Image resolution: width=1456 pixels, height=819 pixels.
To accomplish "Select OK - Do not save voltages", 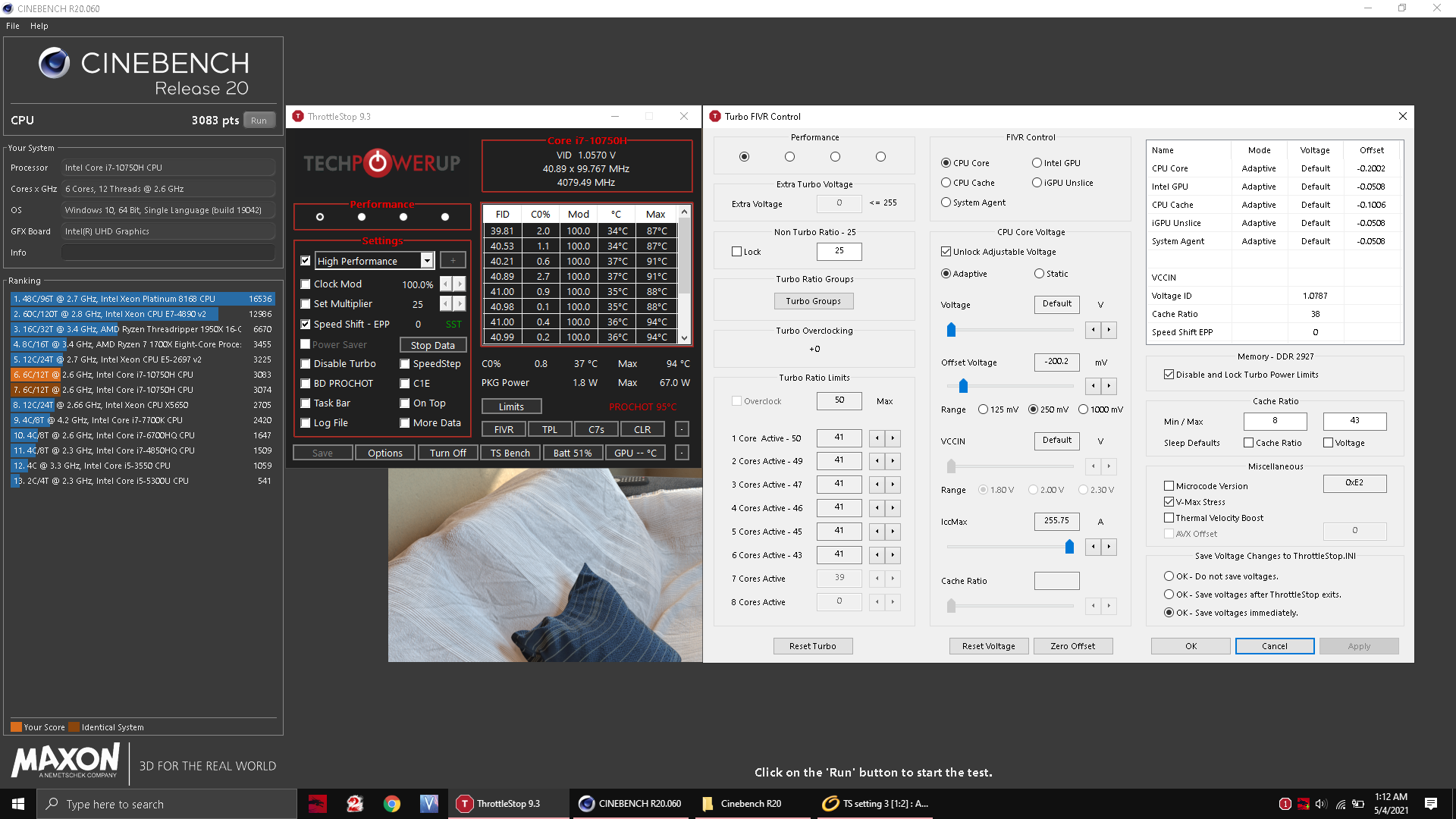I will point(1169,576).
